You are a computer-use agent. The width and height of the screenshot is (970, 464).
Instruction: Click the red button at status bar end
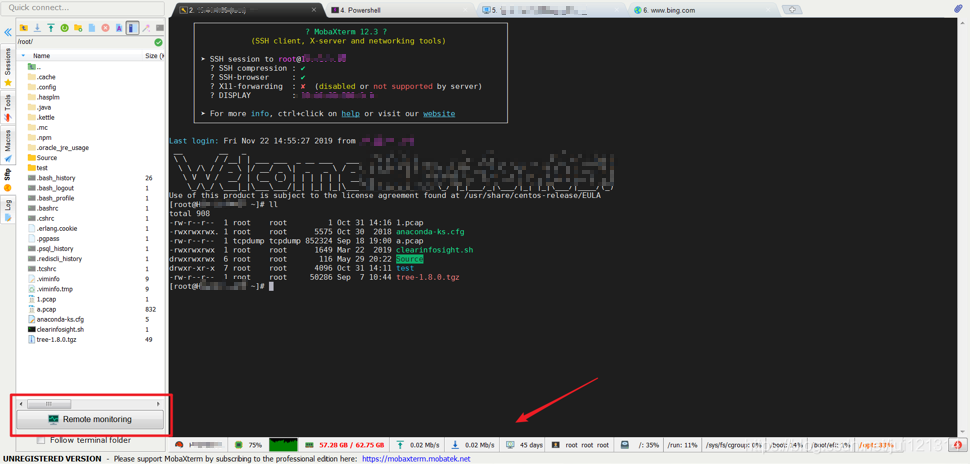click(x=958, y=445)
